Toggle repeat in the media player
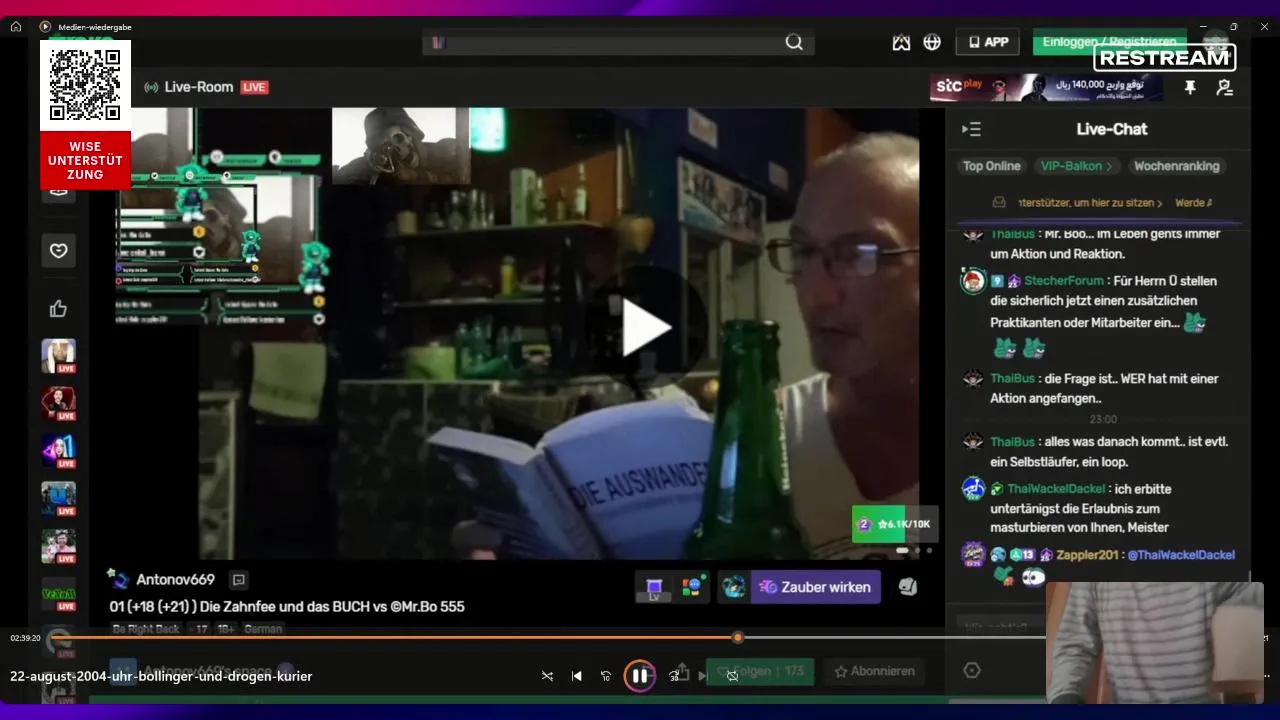Viewport: 1280px width, 720px height. tap(732, 676)
